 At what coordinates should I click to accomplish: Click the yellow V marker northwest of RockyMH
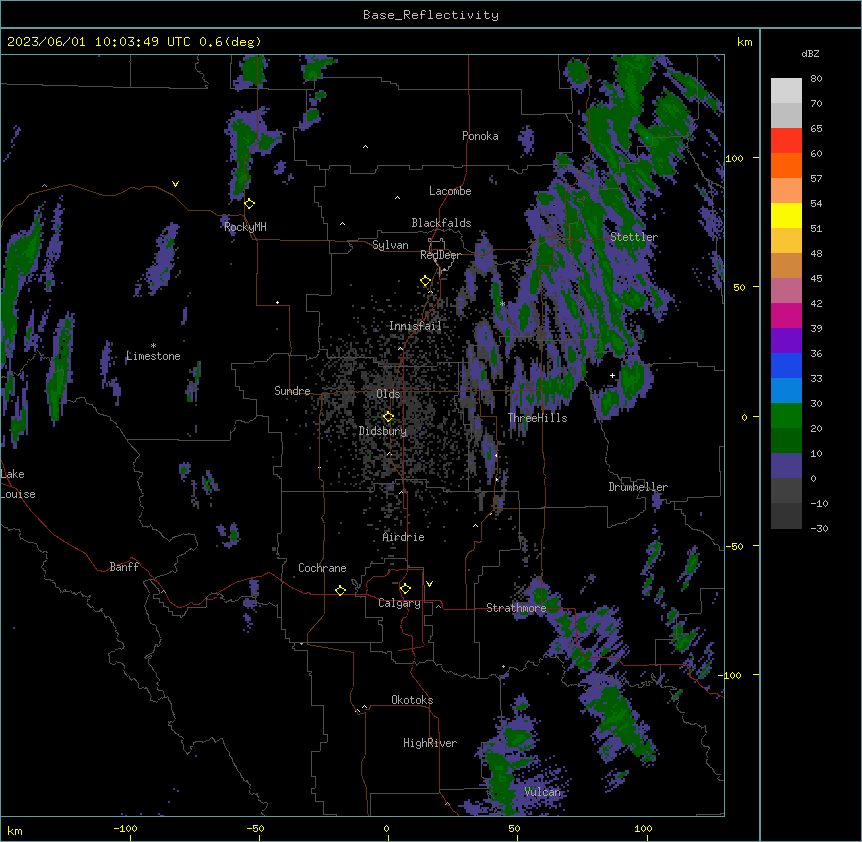175,184
